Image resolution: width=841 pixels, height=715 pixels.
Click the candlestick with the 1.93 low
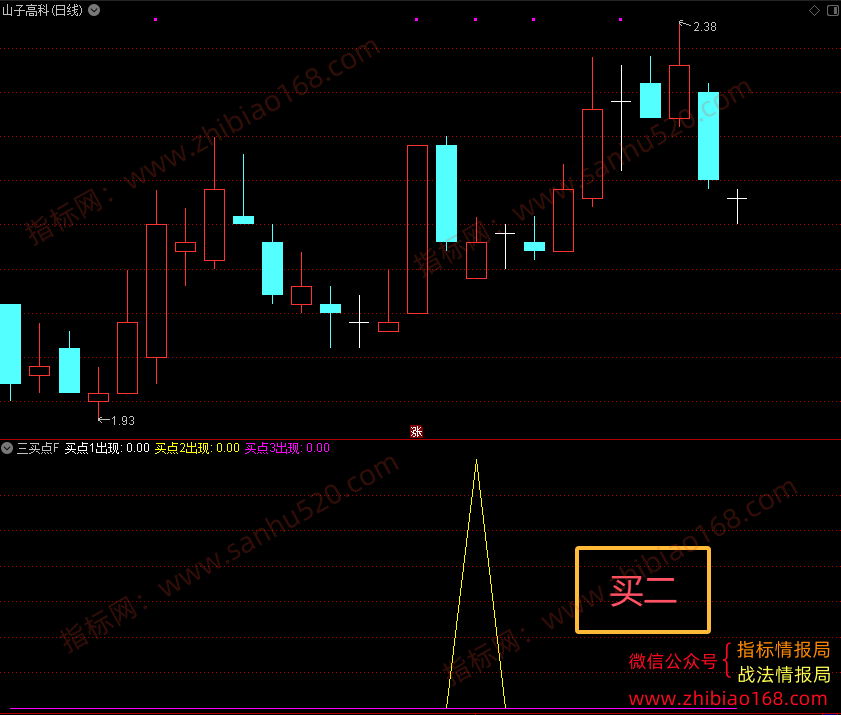(x=98, y=394)
